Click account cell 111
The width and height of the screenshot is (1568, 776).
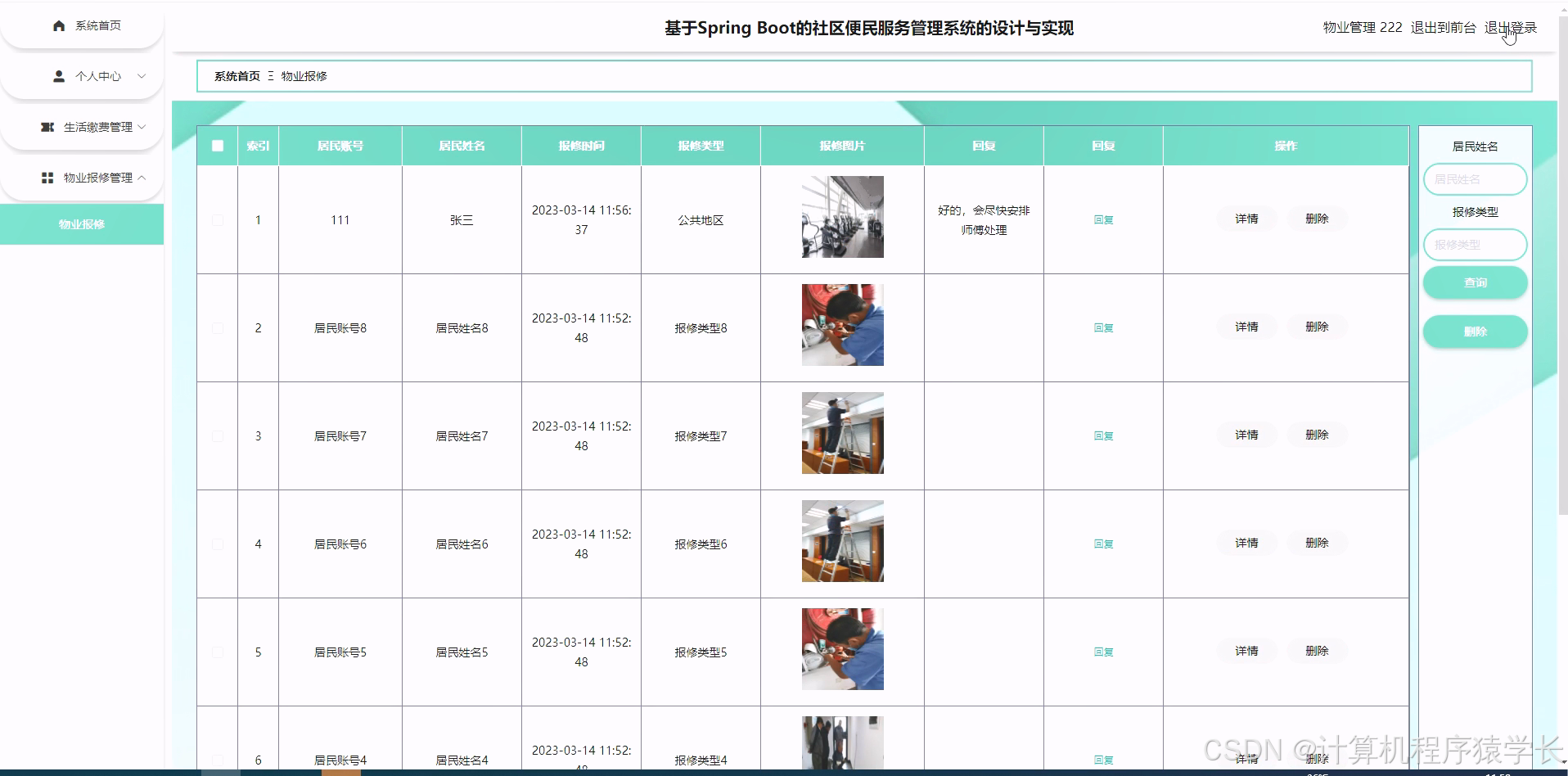pyautogui.click(x=340, y=220)
